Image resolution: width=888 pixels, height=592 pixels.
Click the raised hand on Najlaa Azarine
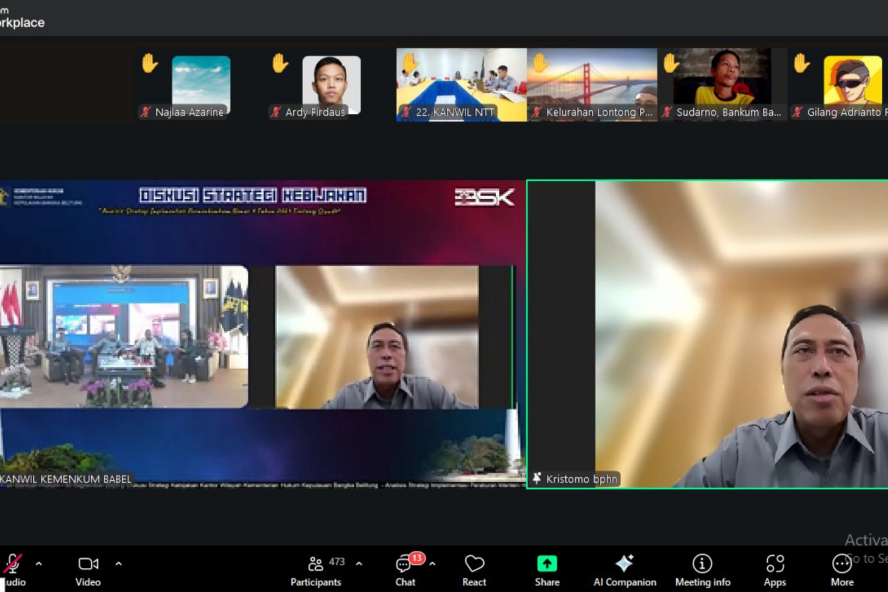coord(150,63)
